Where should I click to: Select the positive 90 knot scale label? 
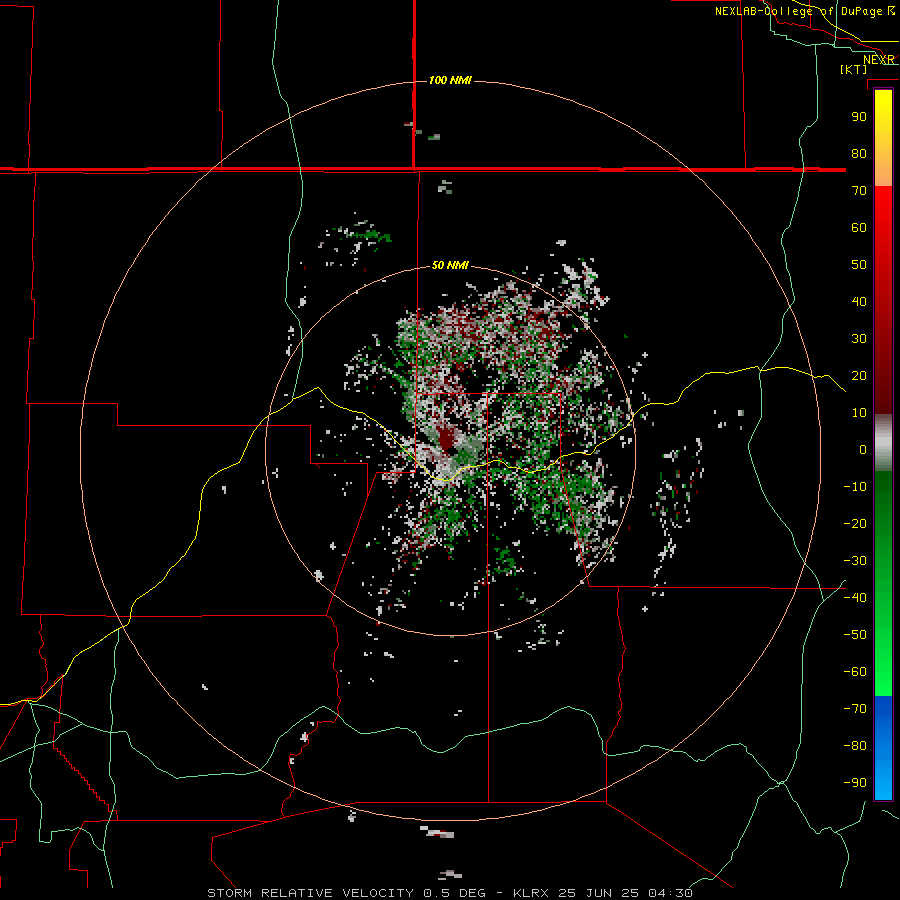859,117
